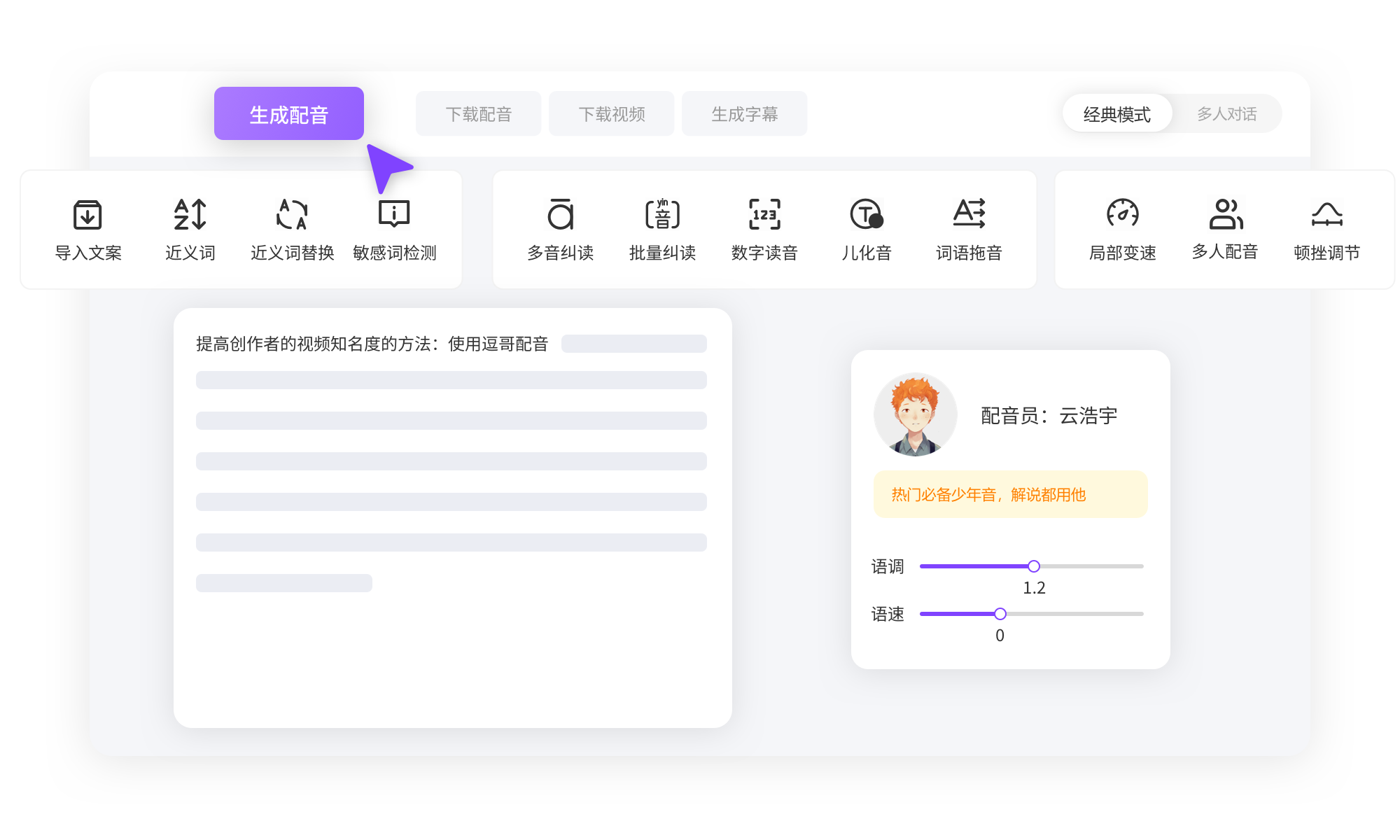This screenshot has width=1400, height=840.
Task: Adjust 顿挫调节 pause modulation
Action: pyautogui.click(x=1327, y=229)
